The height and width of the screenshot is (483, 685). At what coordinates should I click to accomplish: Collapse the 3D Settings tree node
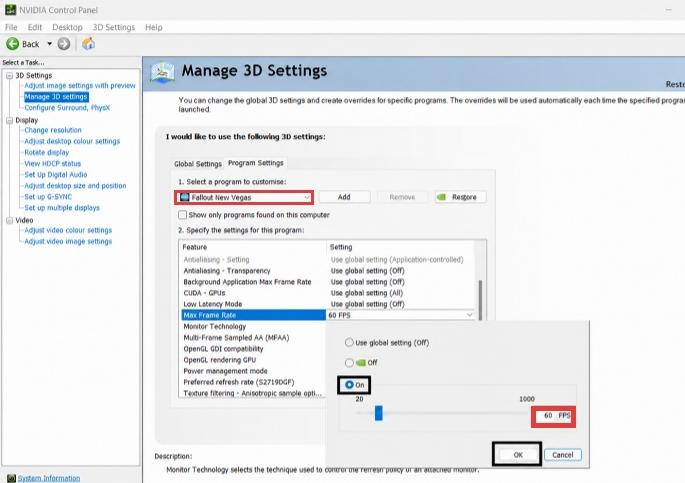click(9, 76)
